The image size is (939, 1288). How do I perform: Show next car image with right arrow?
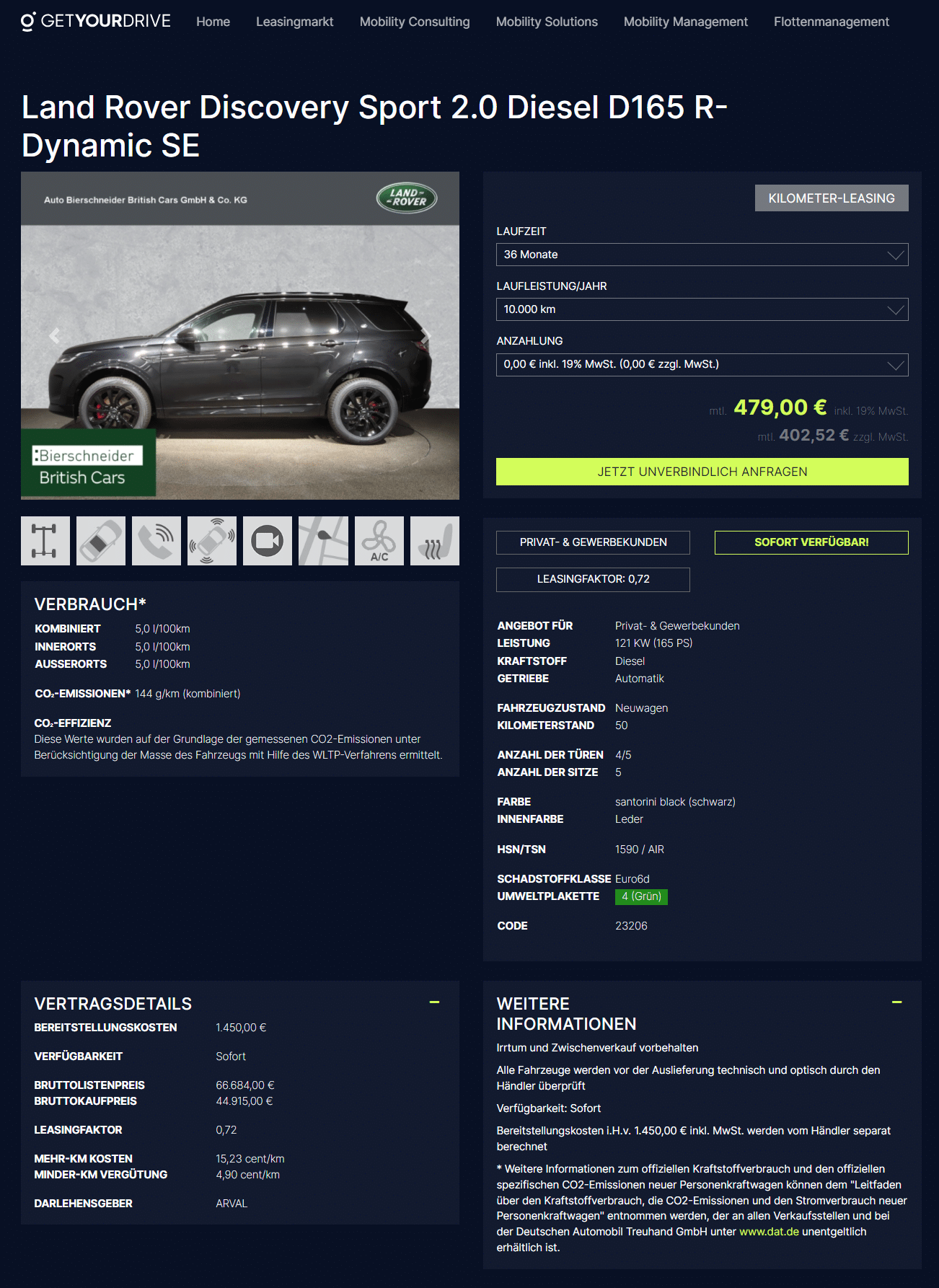pyautogui.click(x=426, y=335)
